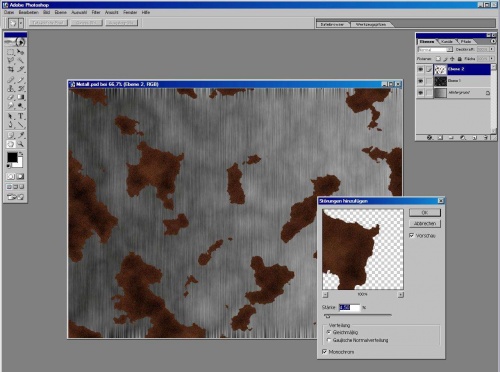The height and width of the screenshot is (372, 500).
Task: Hide the Ebene 2 layer
Action: [x=421, y=69]
